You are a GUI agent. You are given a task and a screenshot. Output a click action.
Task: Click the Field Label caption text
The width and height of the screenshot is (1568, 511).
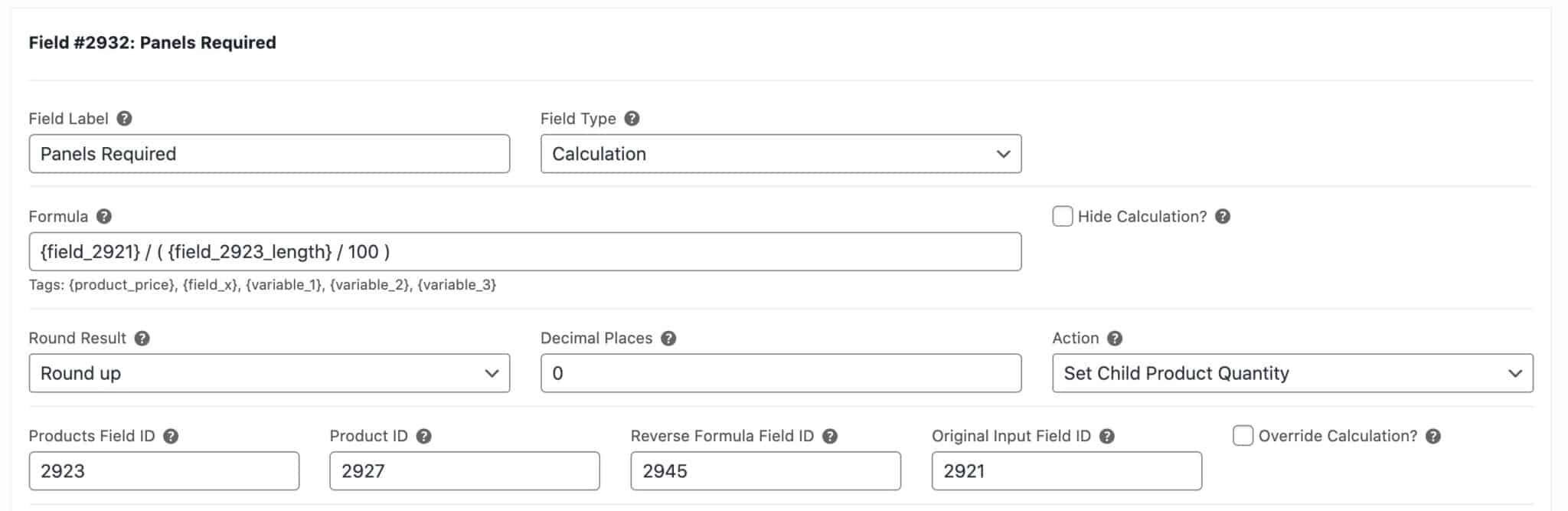pos(69,119)
